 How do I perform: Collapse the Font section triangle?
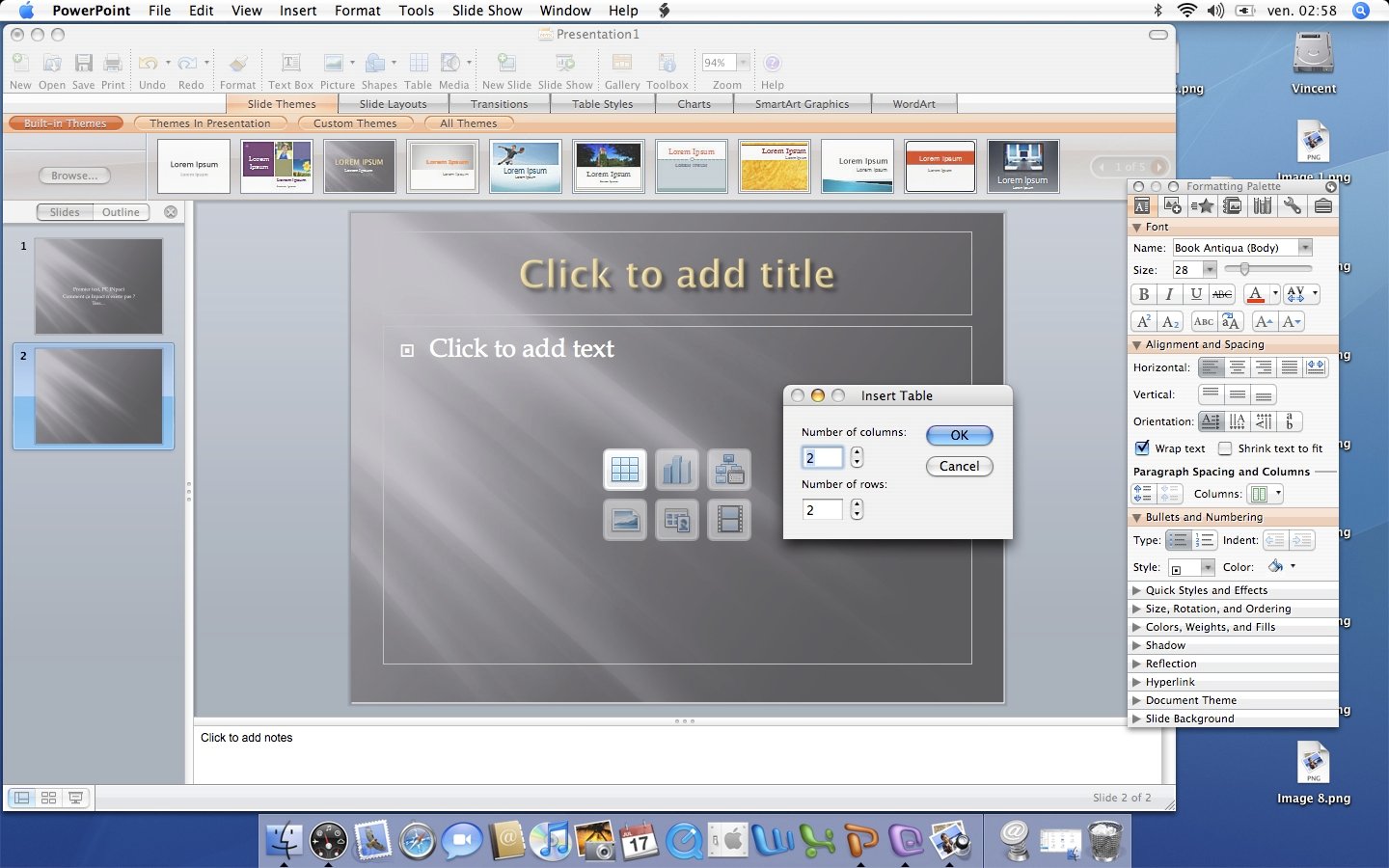tap(1136, 227)
